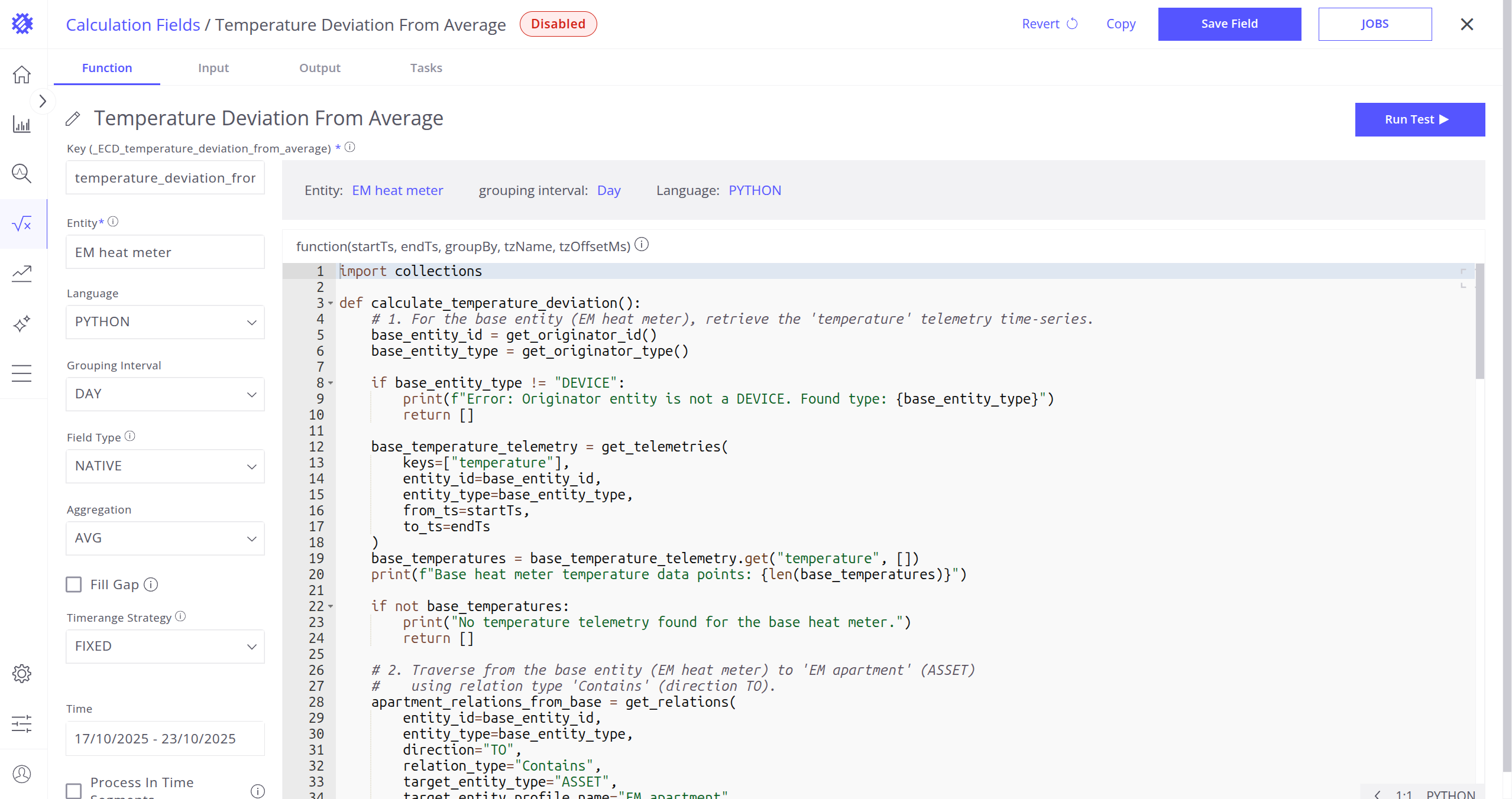
Task: Open the bar chart dashboard icon
Action: click(22, 124)
